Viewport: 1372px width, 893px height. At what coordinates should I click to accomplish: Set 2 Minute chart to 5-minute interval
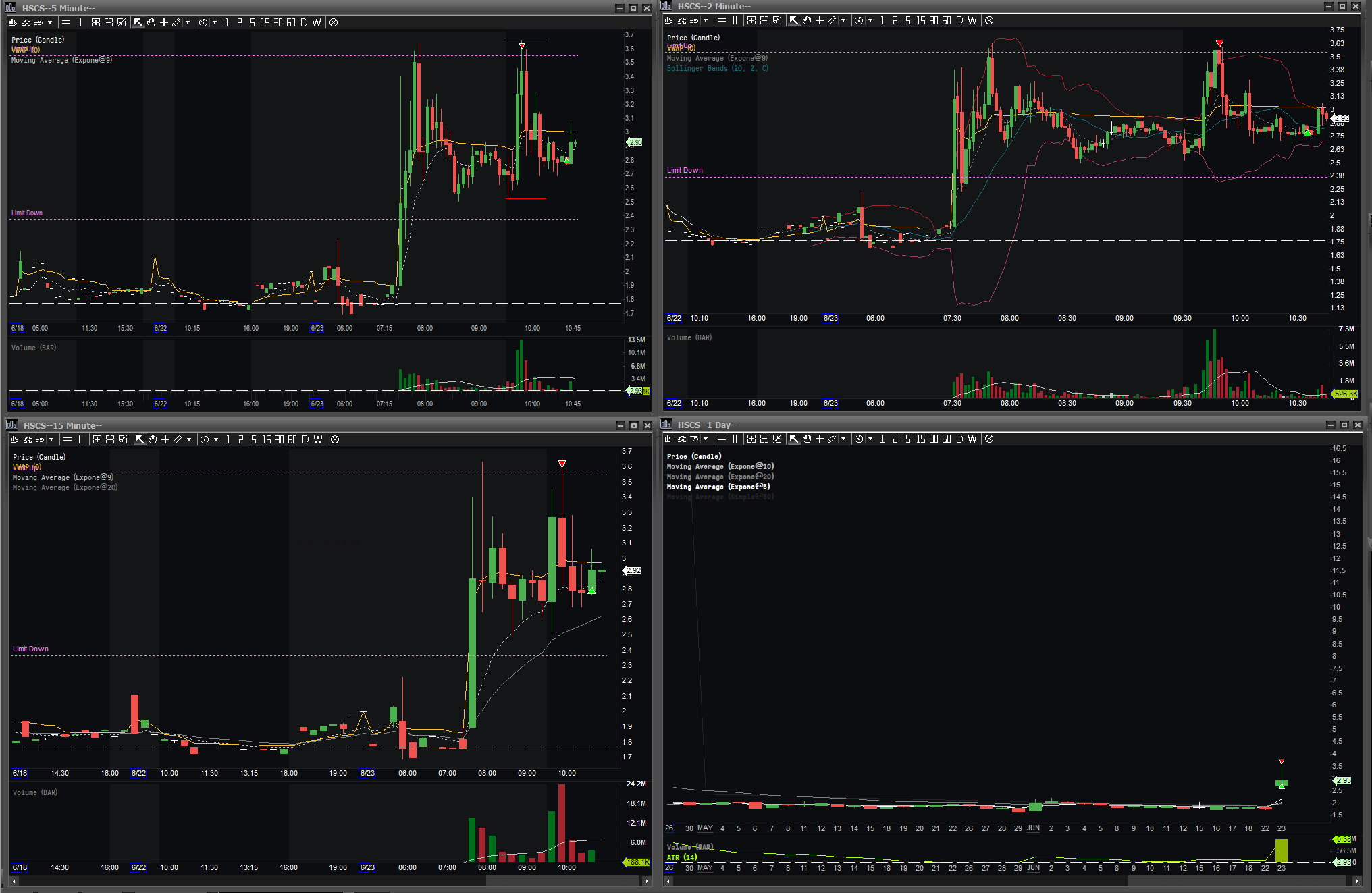(x=908, y=20)
